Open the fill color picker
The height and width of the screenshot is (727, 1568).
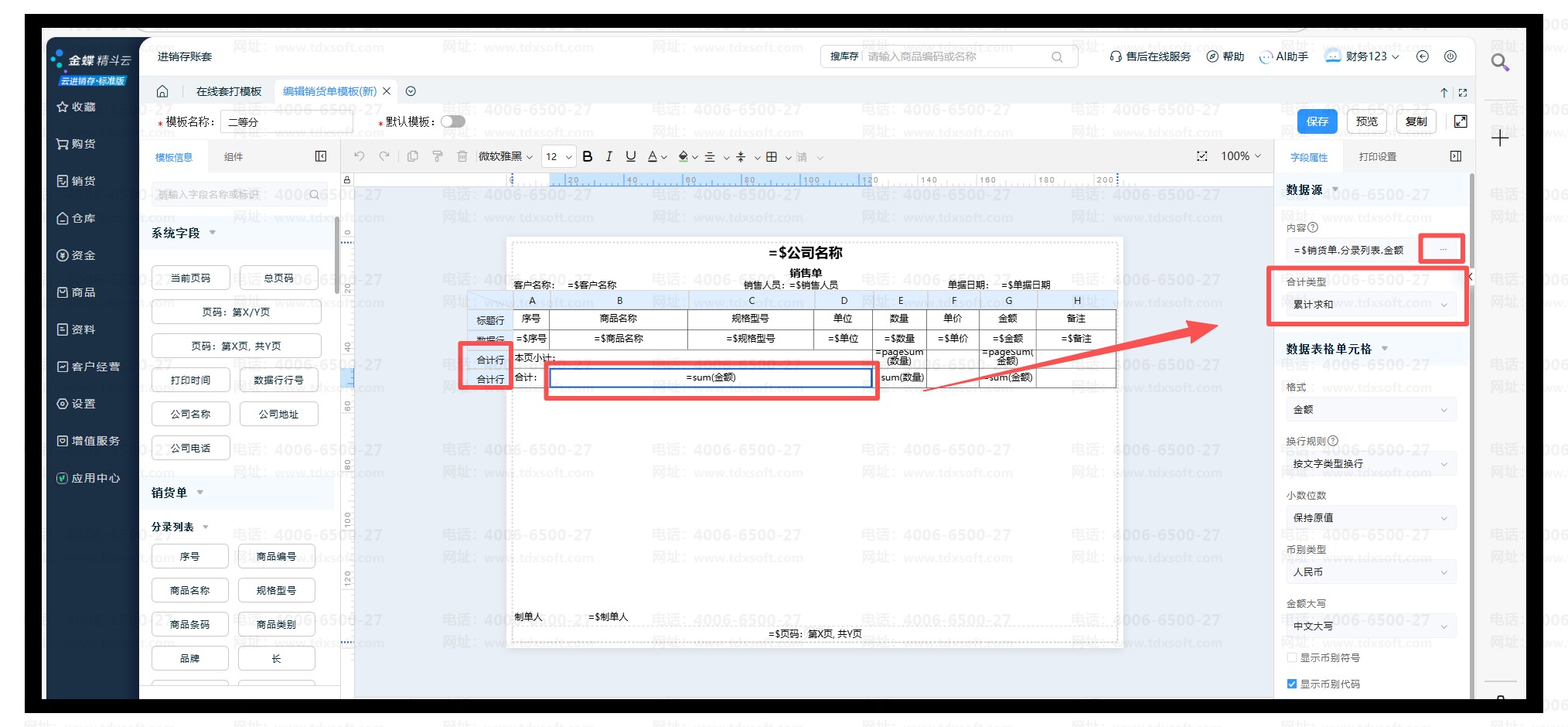point(683,157)
